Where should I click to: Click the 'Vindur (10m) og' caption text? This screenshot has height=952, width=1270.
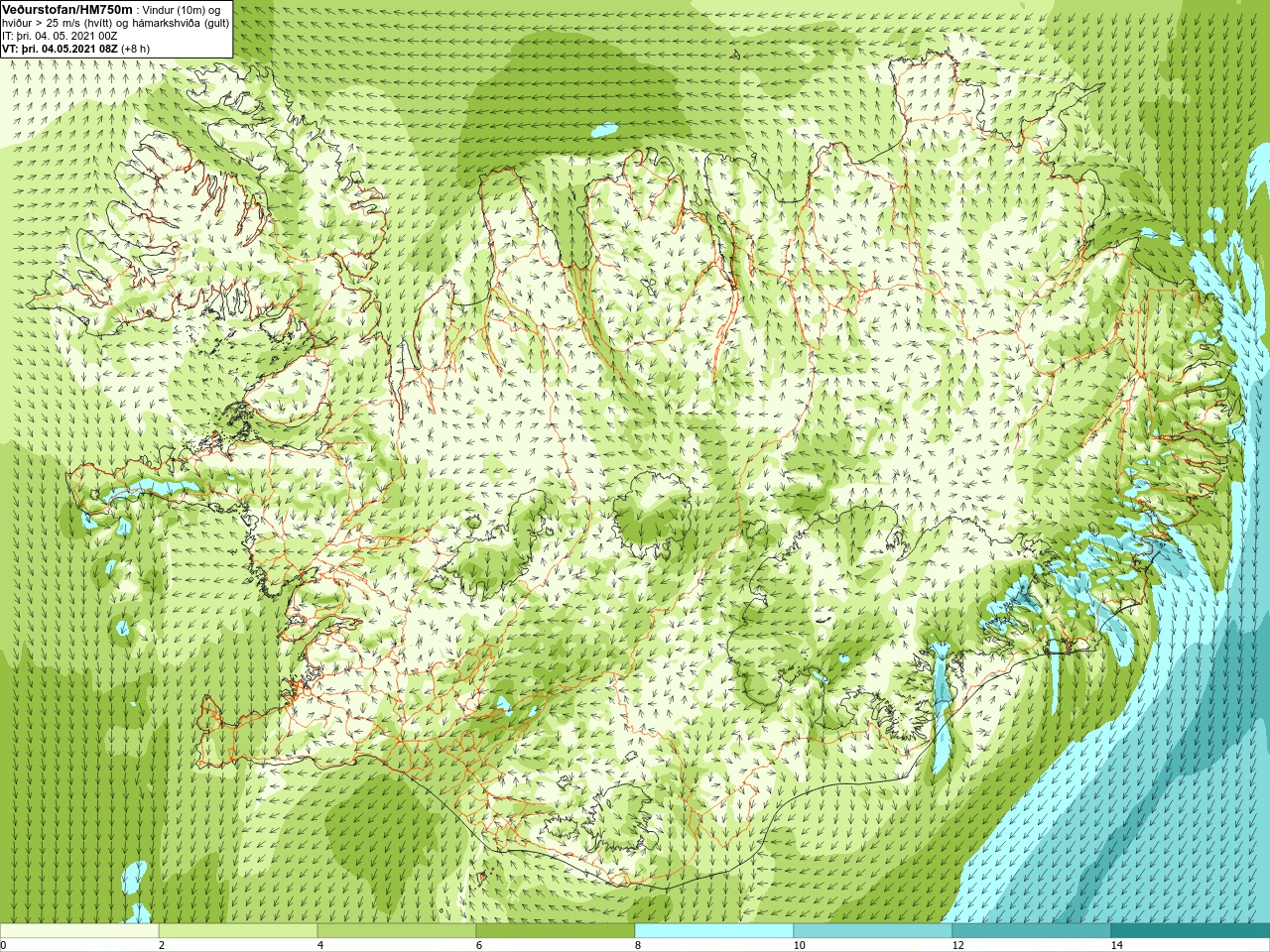[x=184, y=9]
